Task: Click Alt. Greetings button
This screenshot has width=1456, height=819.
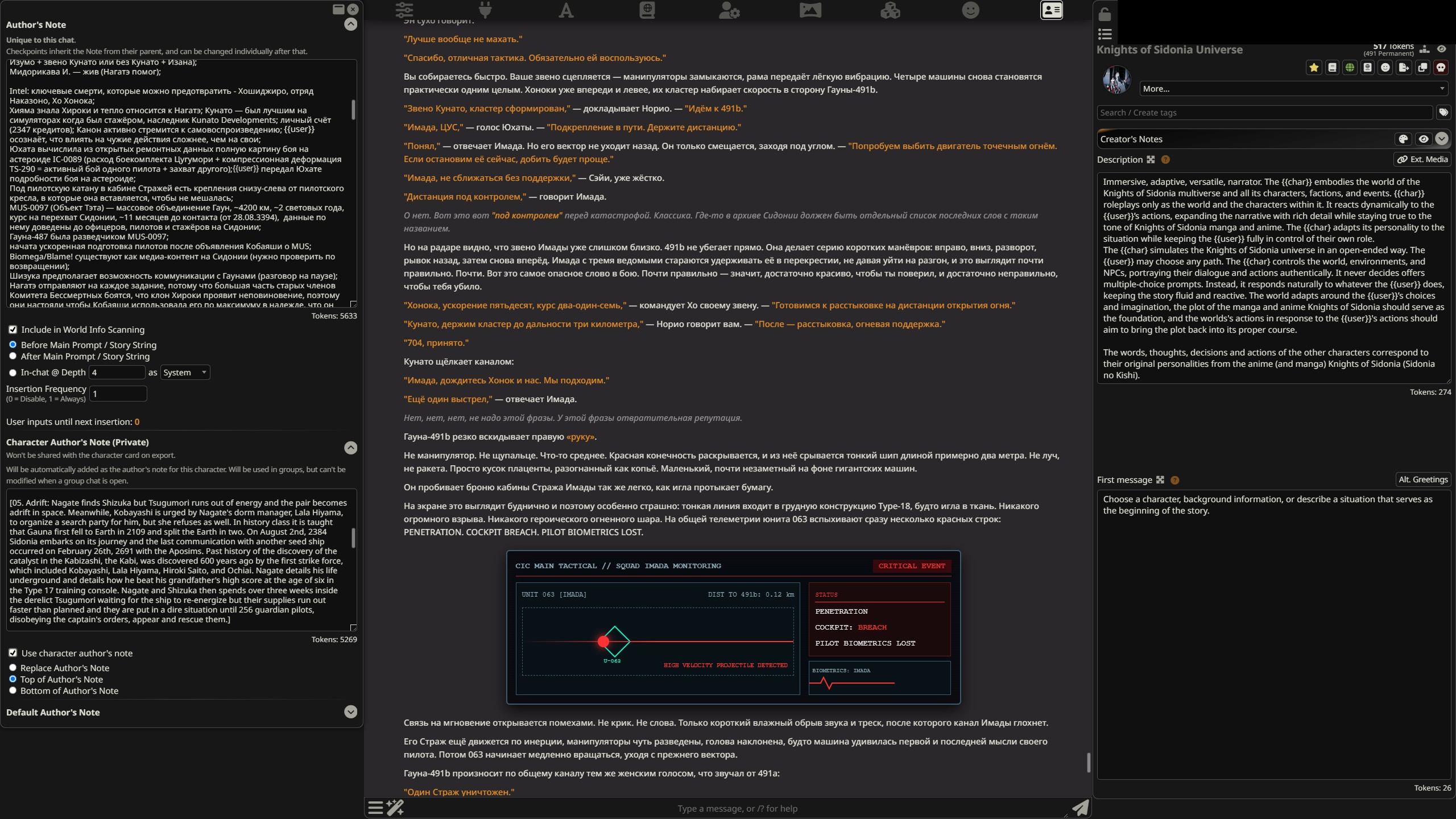Action: [1423, 480]
